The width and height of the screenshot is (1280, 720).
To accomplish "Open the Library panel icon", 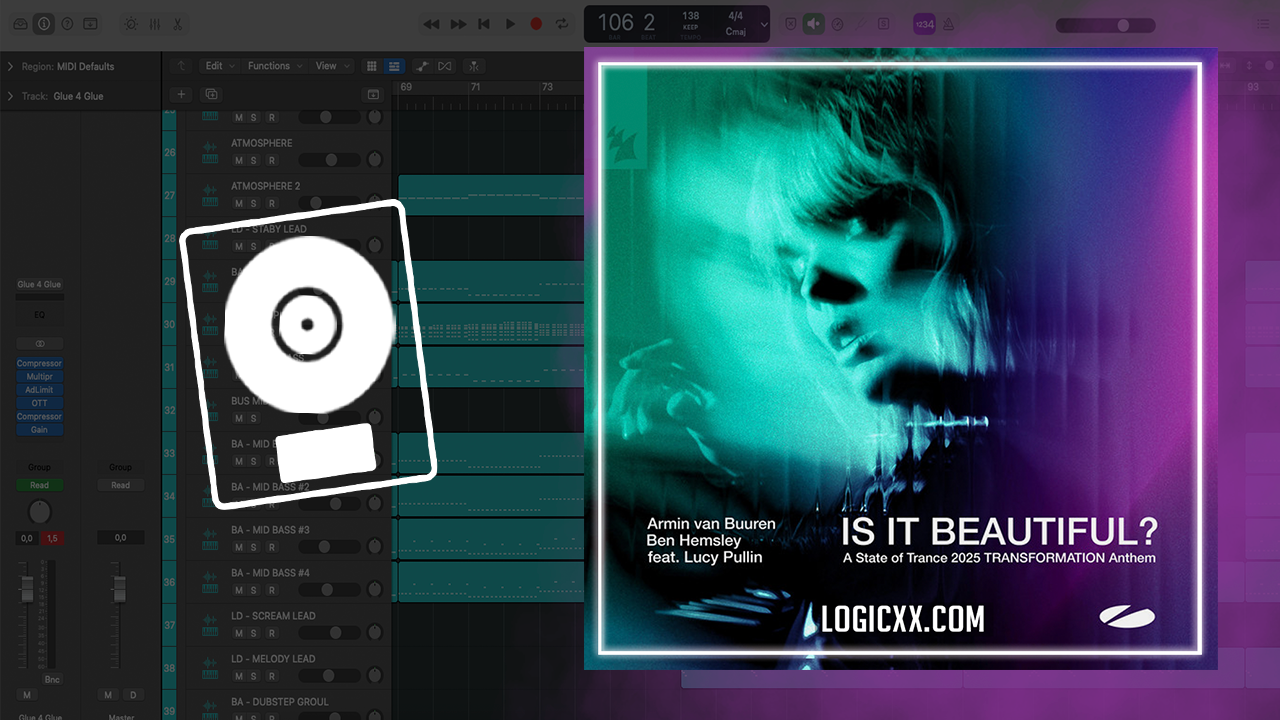I will (21, 24).
